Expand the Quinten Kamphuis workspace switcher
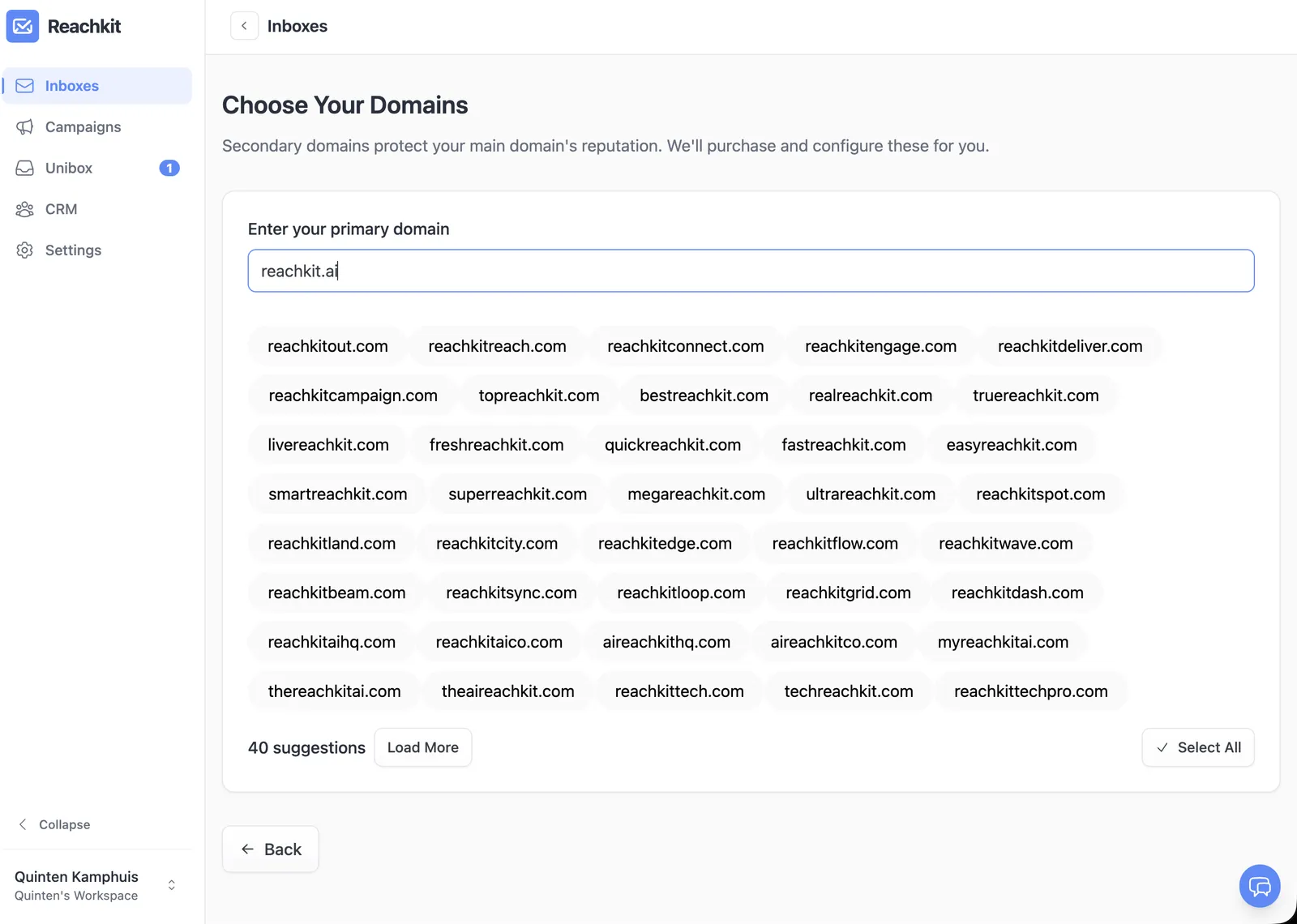 pos(172,885)
